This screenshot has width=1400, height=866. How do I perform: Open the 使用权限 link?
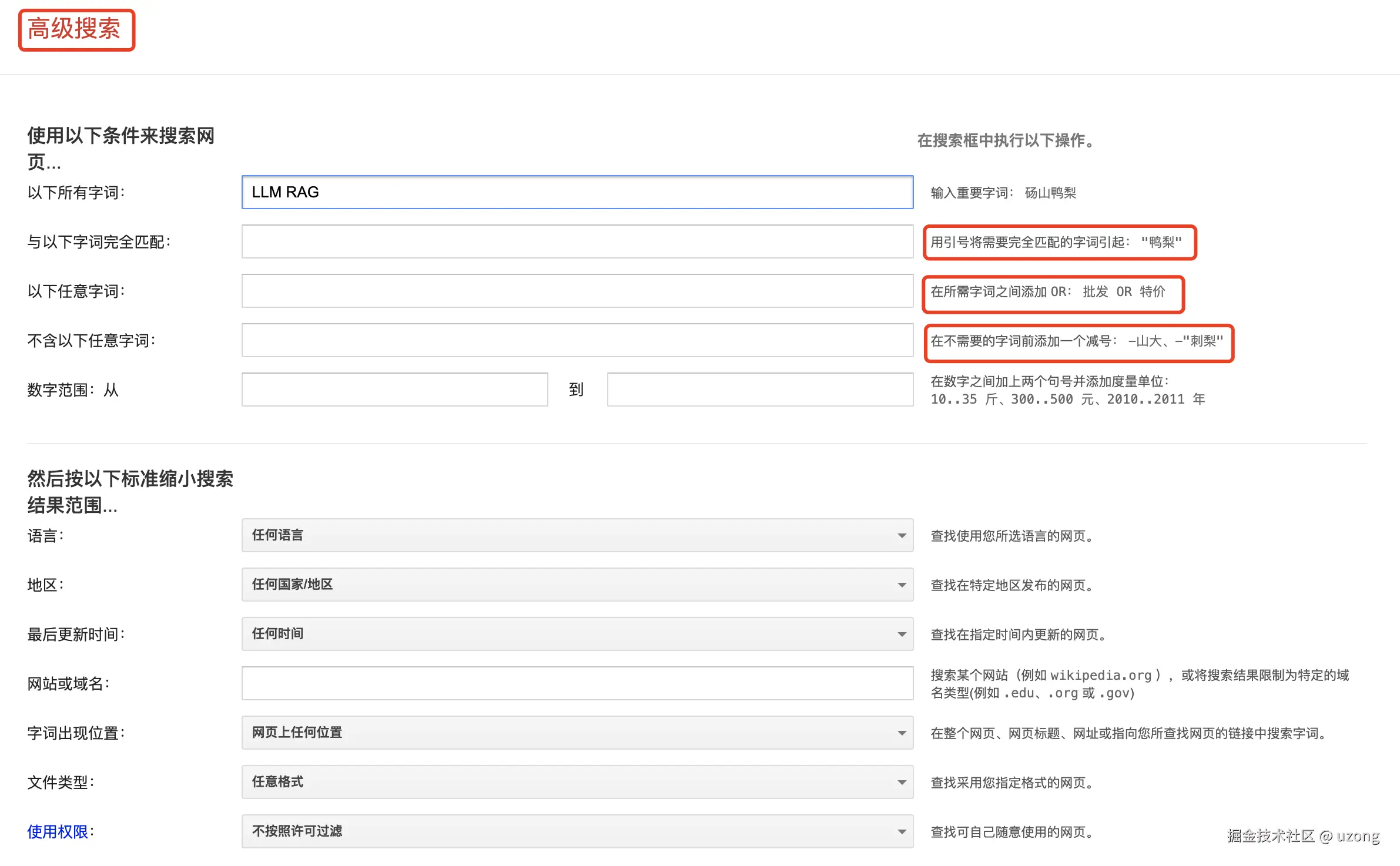pyautogui.click(x=58, y=831)
